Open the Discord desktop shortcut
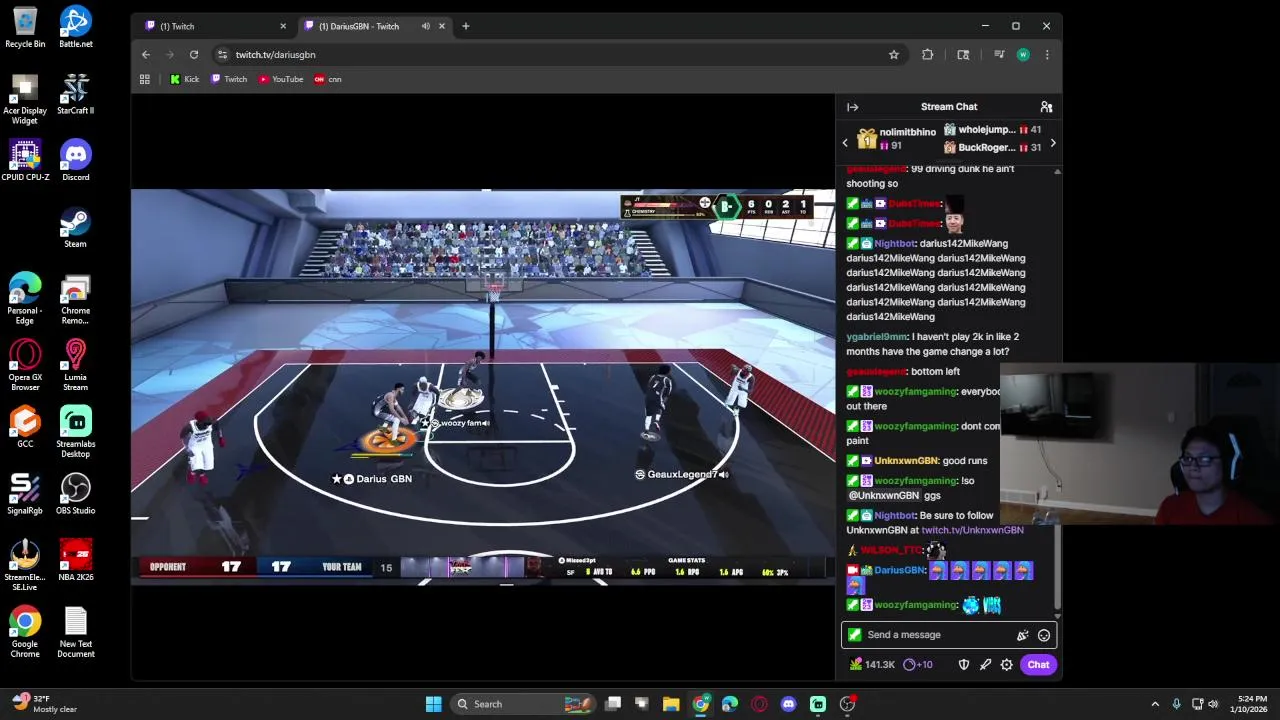This screenshot has height=720, width=1280. [x=76, y=160]
